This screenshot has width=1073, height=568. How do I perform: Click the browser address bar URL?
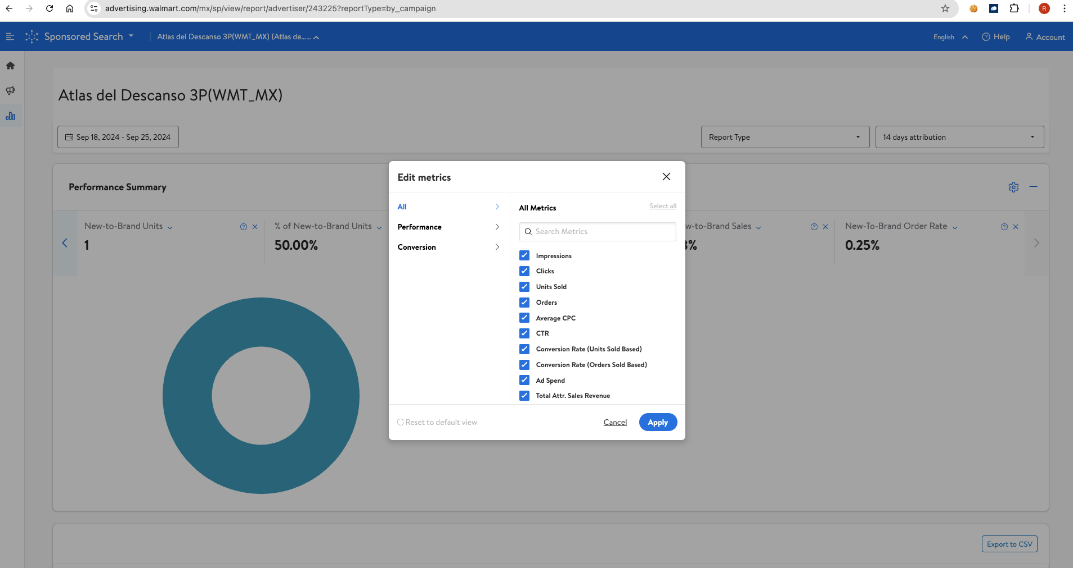(x=270, y=8)
